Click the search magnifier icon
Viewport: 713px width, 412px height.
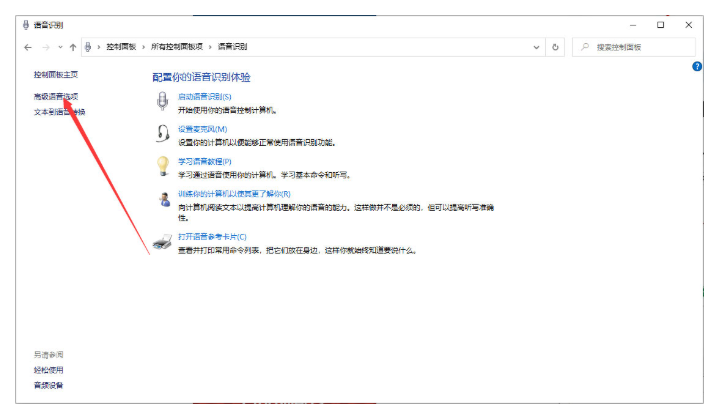point(585,47)
